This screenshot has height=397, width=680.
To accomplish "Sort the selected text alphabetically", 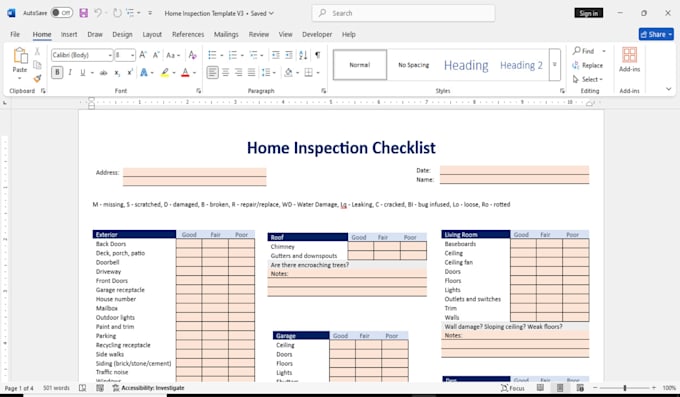I will (303, 55).
